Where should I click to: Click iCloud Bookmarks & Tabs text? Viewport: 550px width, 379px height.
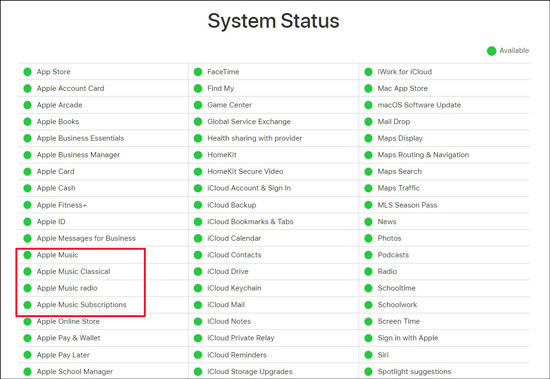(250, 222)
